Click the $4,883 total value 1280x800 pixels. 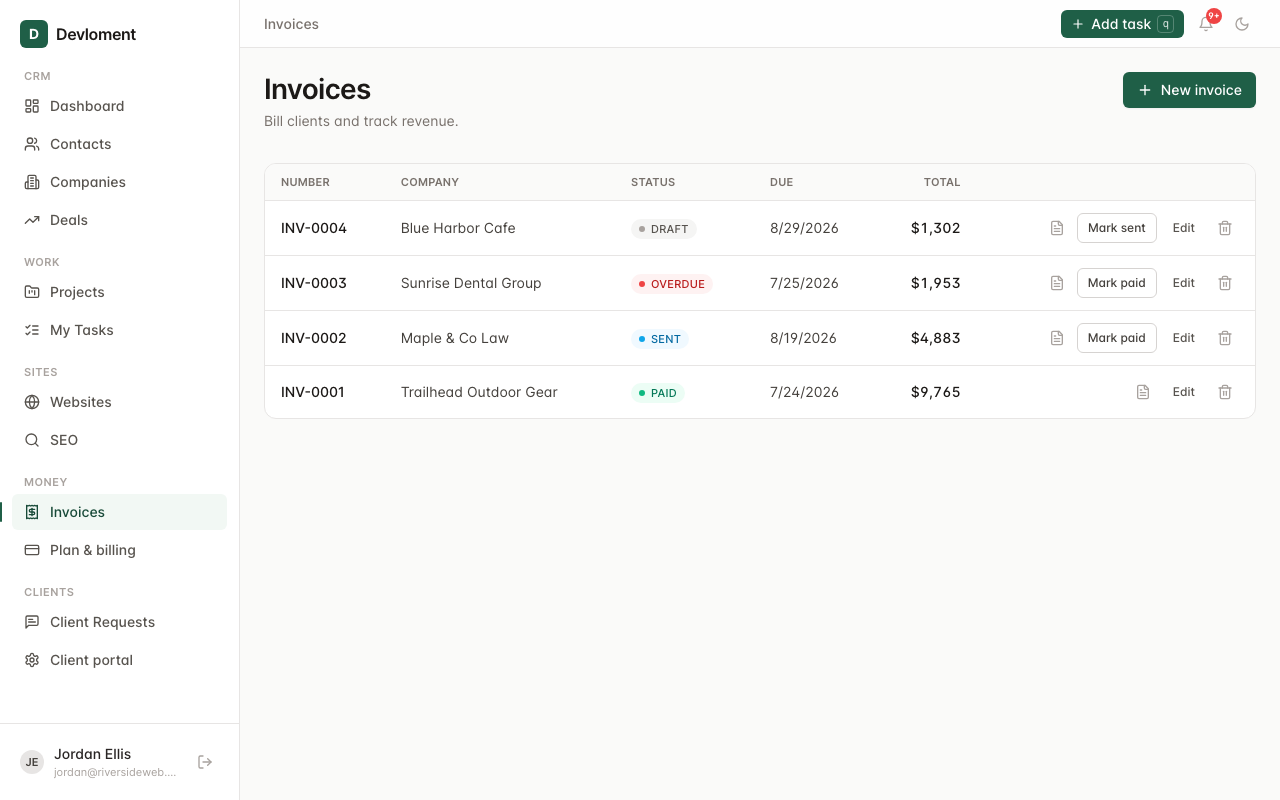click(x=936, y=338)
